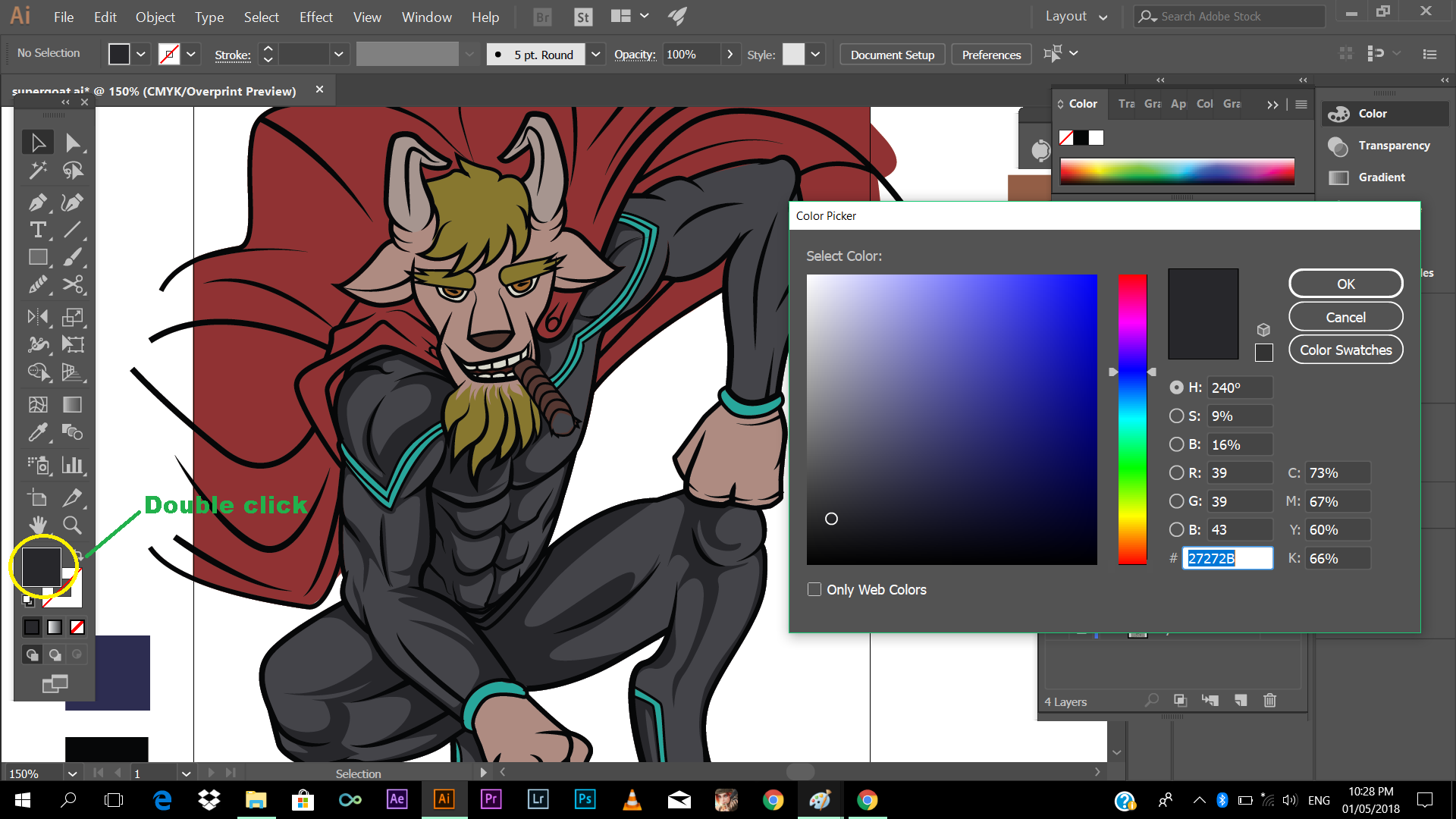Select the Scissors tool
Screen dimensions: 1456x819
coord(72,284)
